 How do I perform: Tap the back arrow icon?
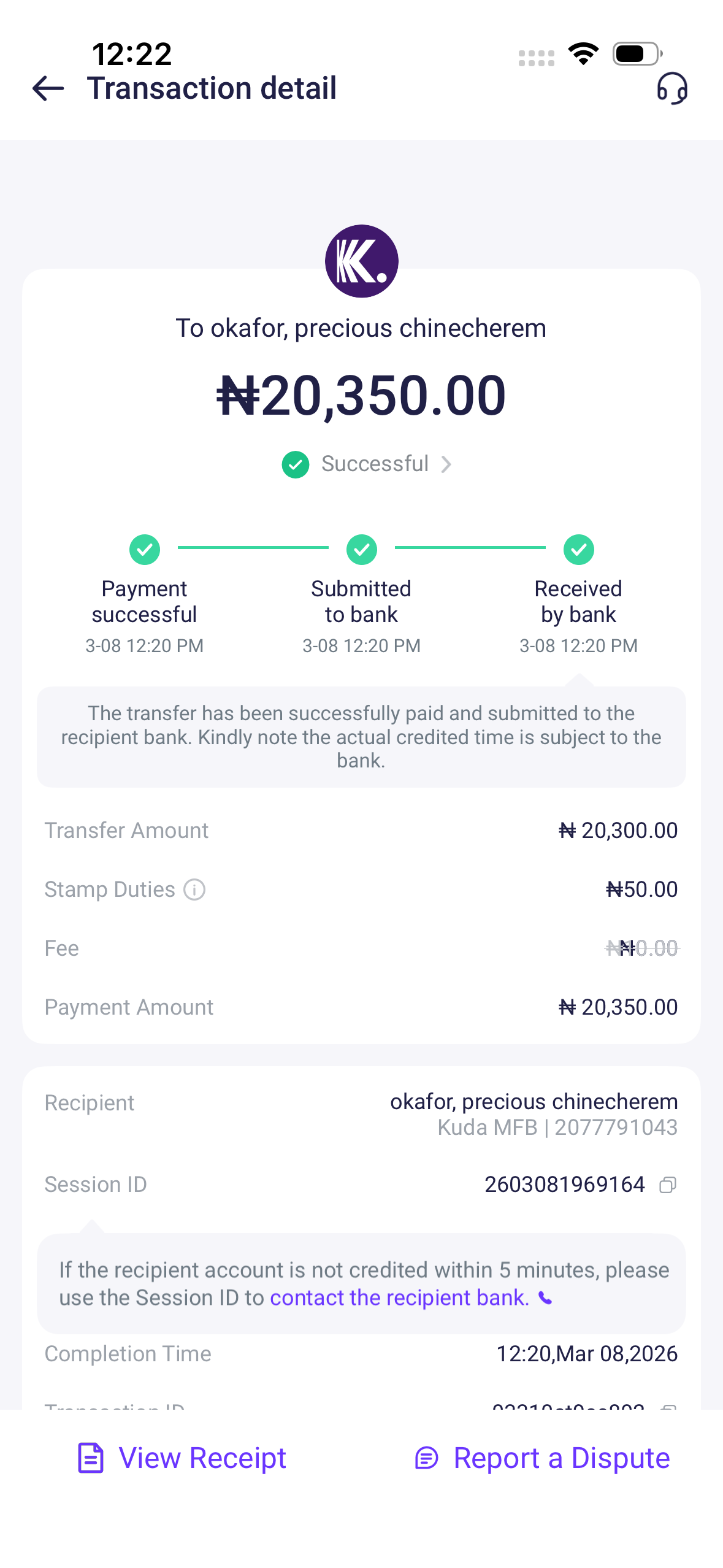pyautogui.click(x=48, y=88)
